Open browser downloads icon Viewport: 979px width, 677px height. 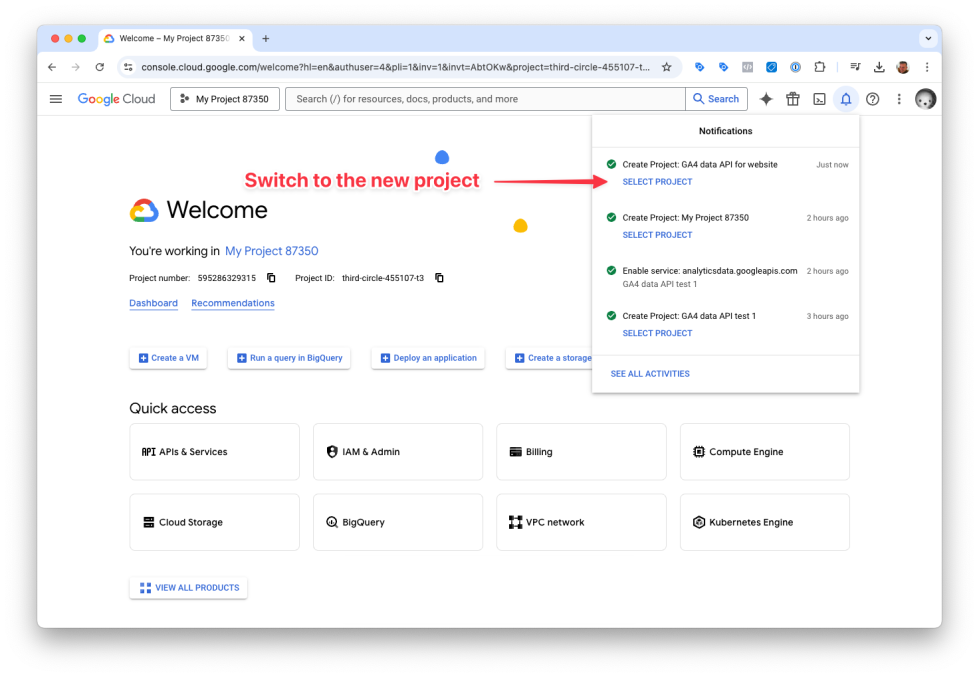coord(879,67)
